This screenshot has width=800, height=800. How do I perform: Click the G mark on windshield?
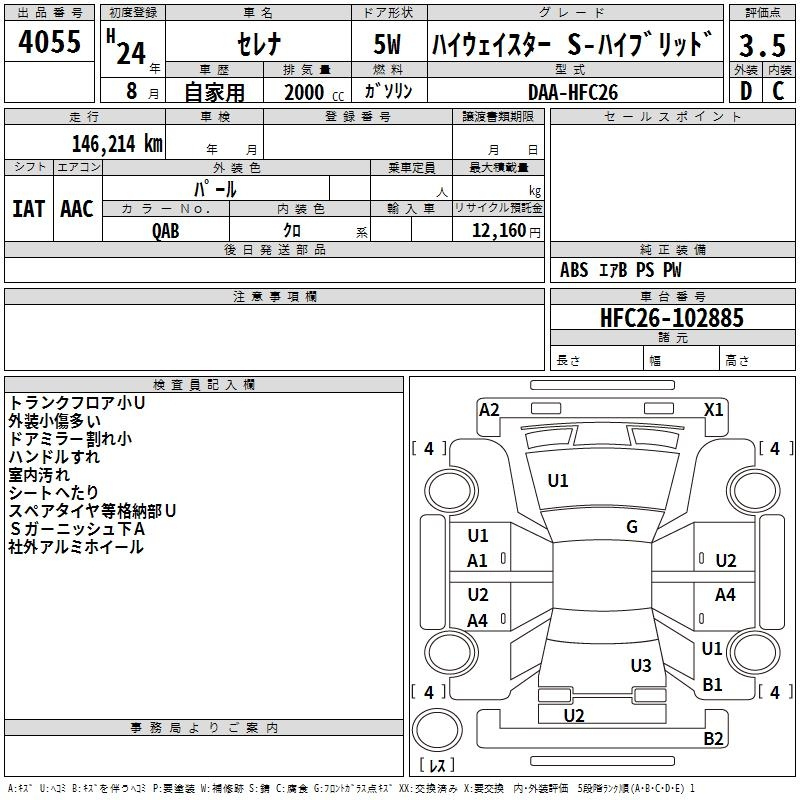632,527
